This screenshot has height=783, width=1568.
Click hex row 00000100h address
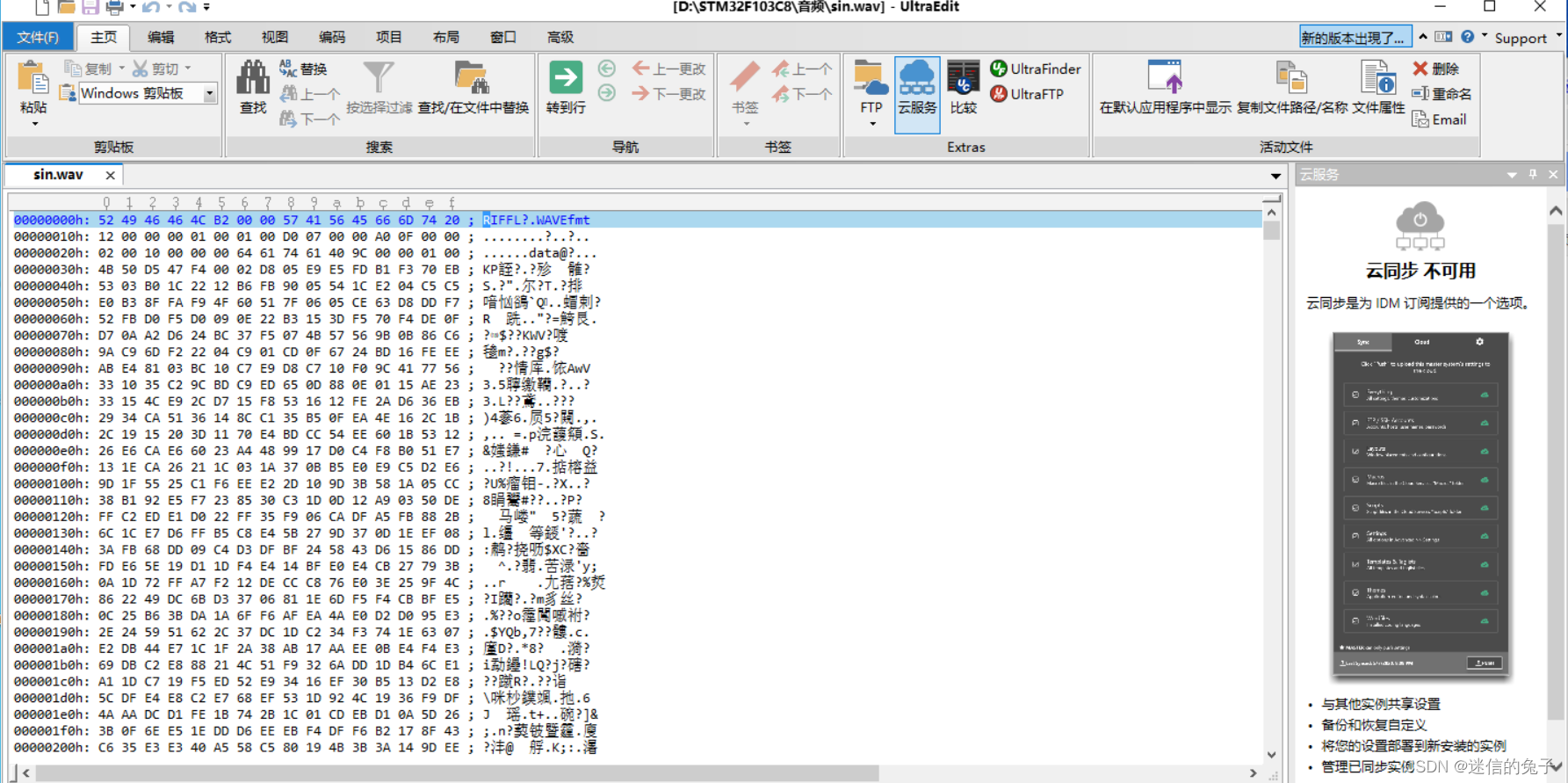pyautogui.click(x=51, y=483)
